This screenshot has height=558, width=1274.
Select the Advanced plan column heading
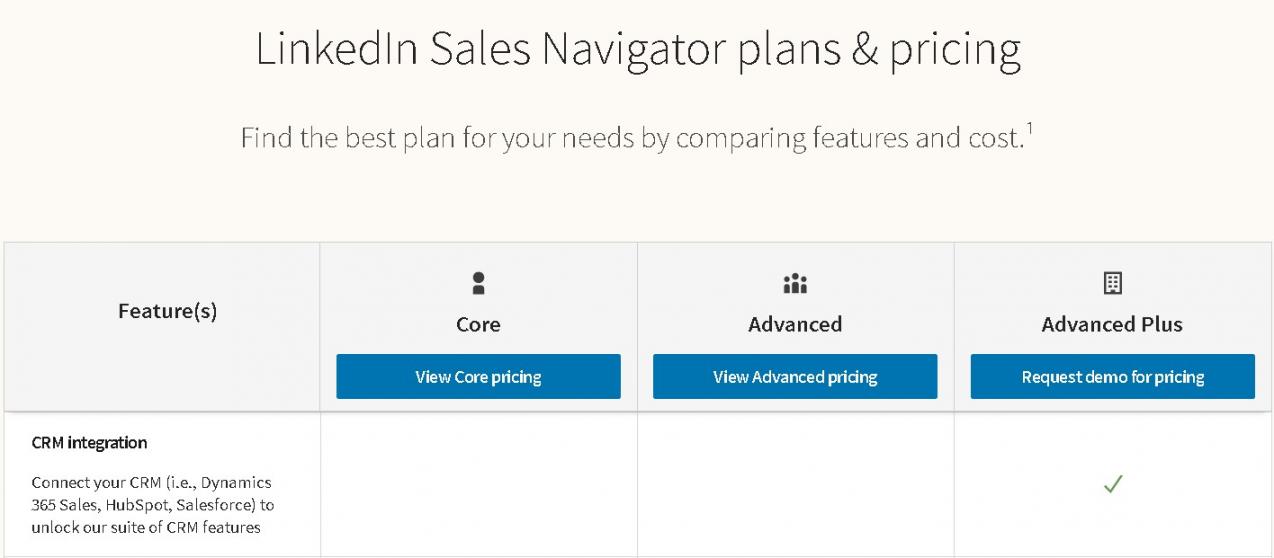(x=795, y=324)
